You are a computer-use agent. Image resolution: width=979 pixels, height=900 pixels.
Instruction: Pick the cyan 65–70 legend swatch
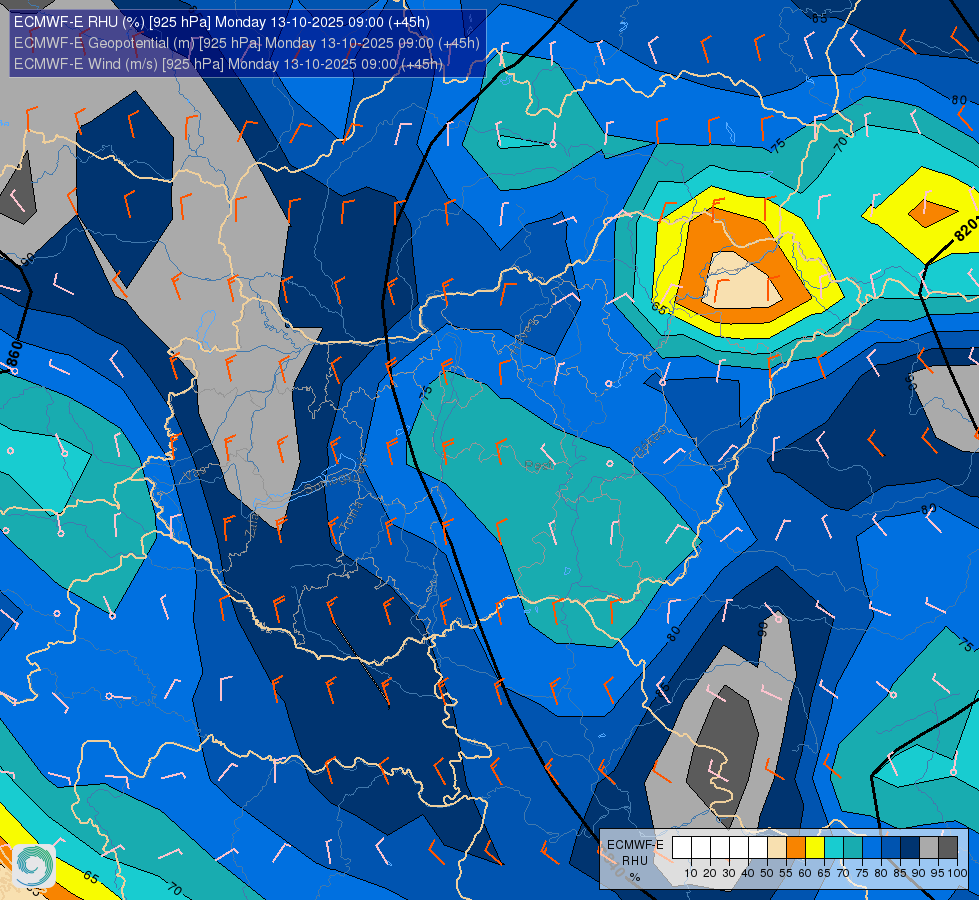pos(834,848)
